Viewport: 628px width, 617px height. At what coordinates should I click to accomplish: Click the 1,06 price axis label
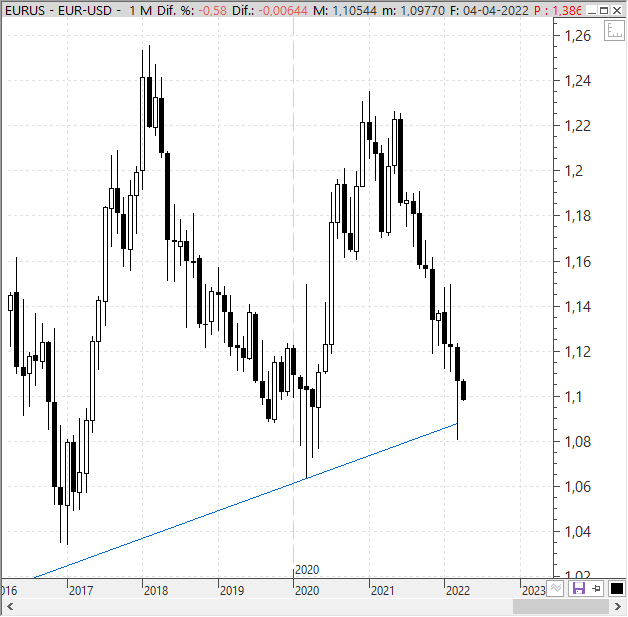578,487
